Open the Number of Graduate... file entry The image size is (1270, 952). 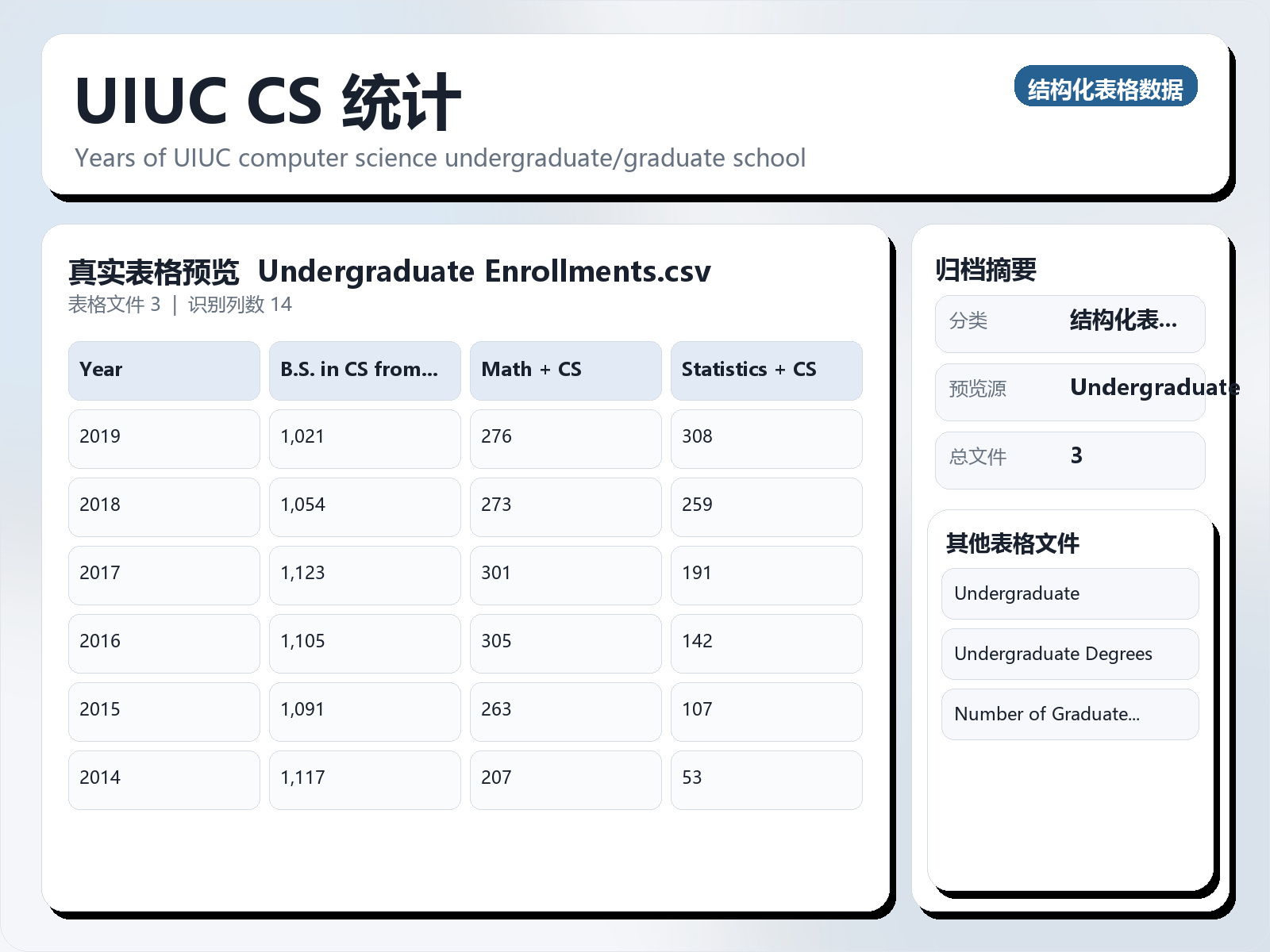1069,714
